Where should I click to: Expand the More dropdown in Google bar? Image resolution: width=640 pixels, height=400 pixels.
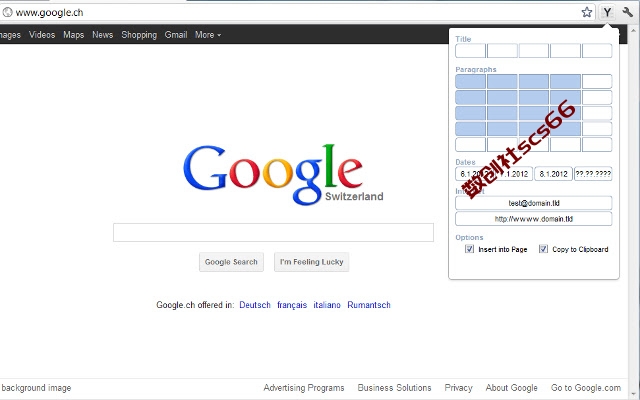click(208, 35)
